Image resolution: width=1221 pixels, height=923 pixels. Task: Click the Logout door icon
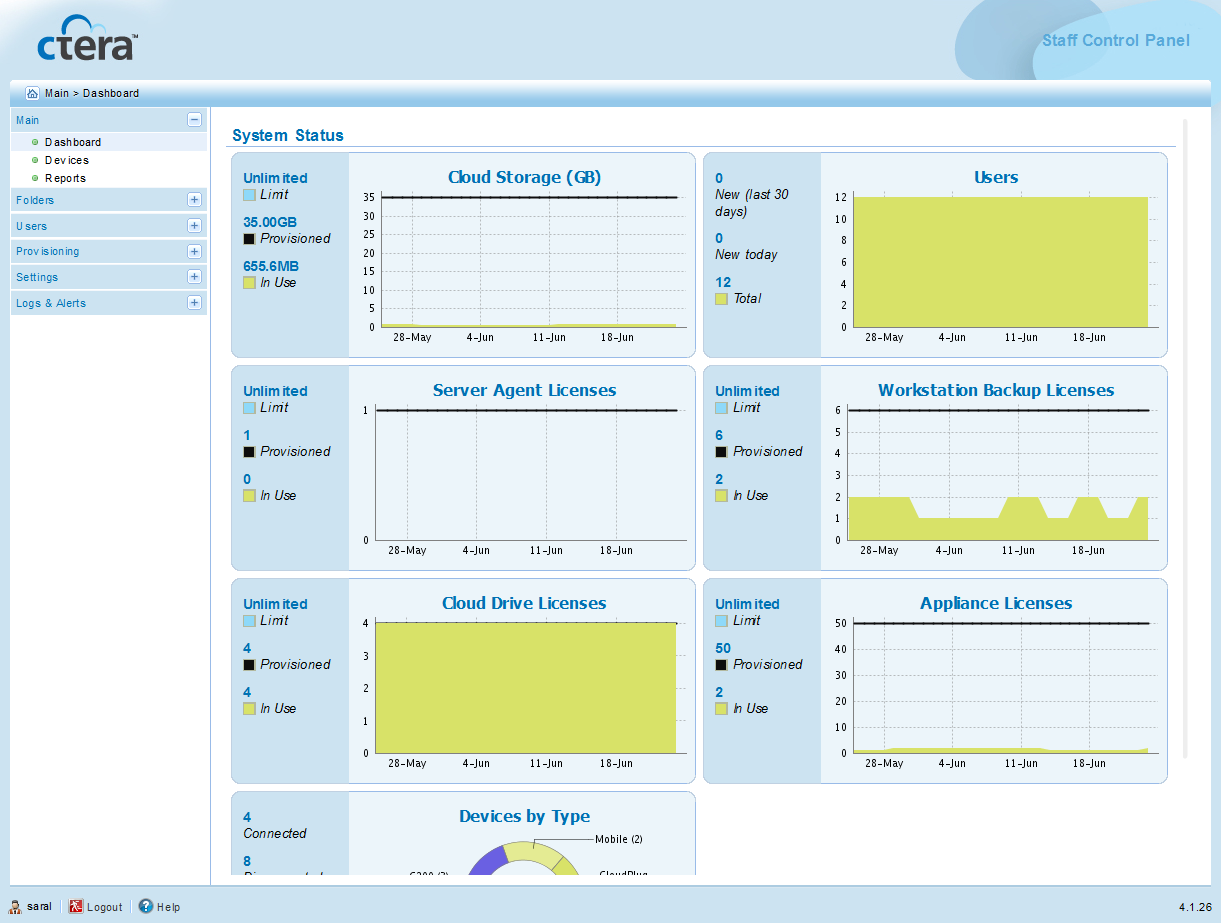click(x=76, y=907)
